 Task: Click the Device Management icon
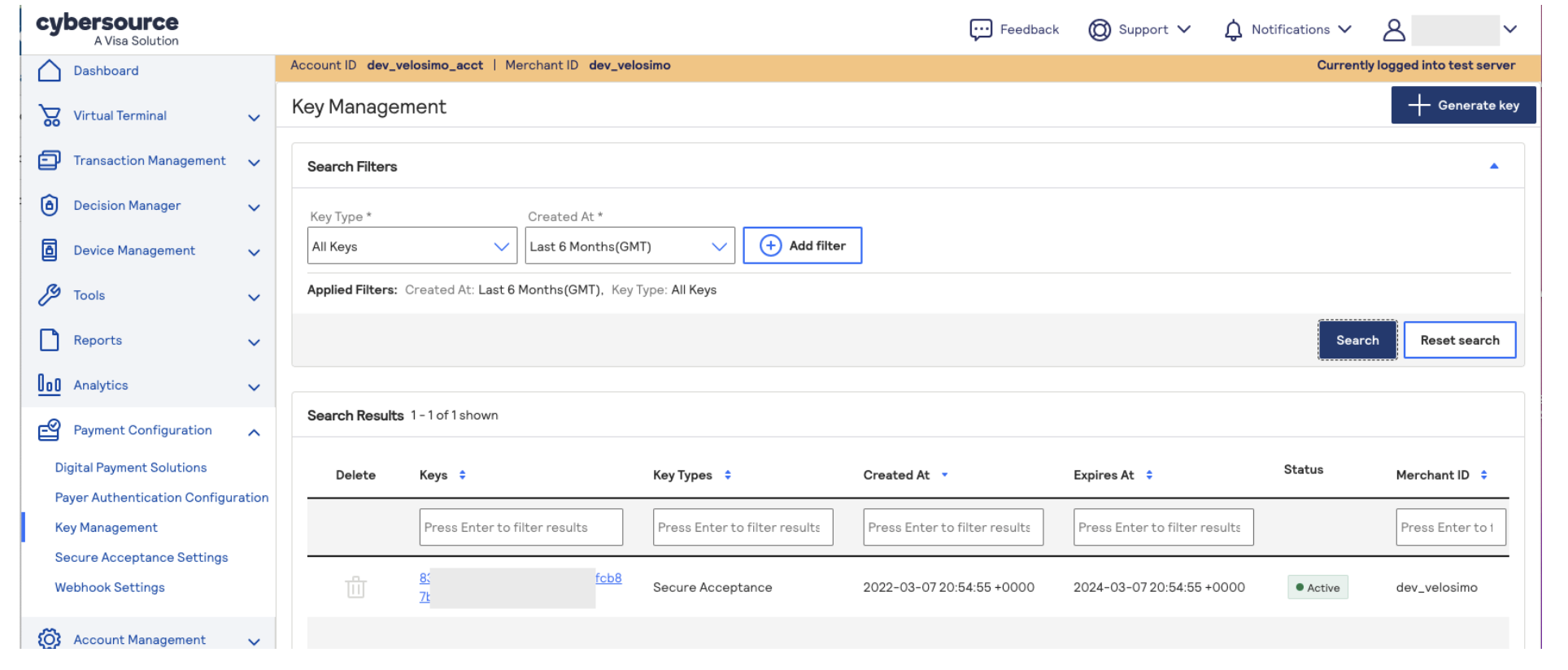(x=50, y=250)
